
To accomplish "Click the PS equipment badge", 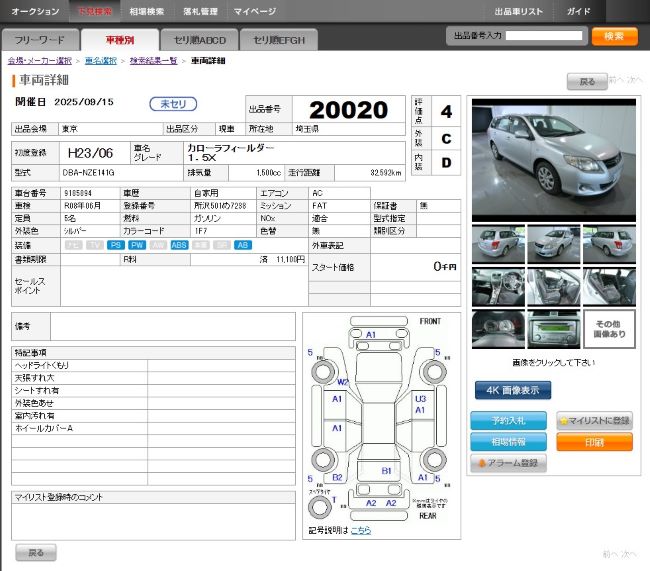I will [x=116, y=245].
